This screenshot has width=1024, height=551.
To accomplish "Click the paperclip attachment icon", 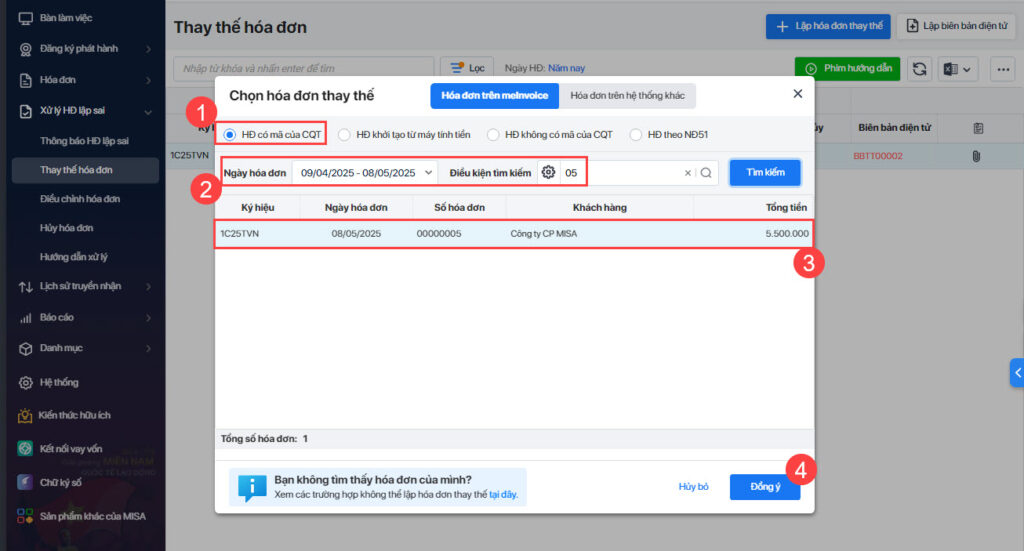I will pos(976,156).
